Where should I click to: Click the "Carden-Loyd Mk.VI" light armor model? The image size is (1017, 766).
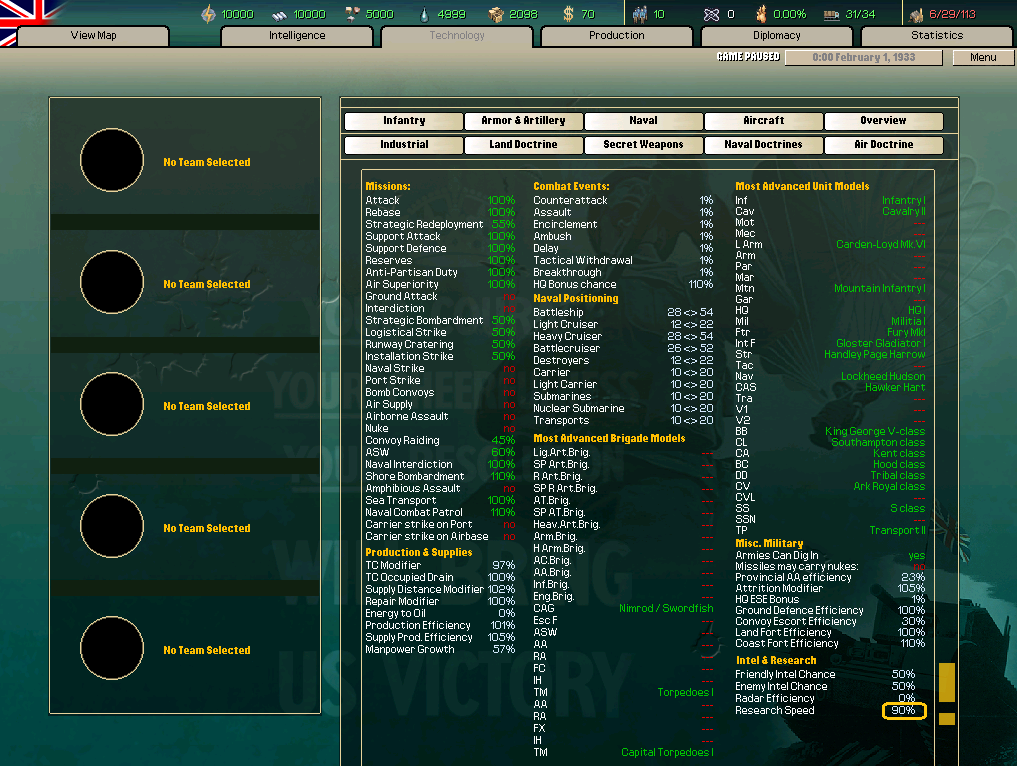[x=881, y=245]
